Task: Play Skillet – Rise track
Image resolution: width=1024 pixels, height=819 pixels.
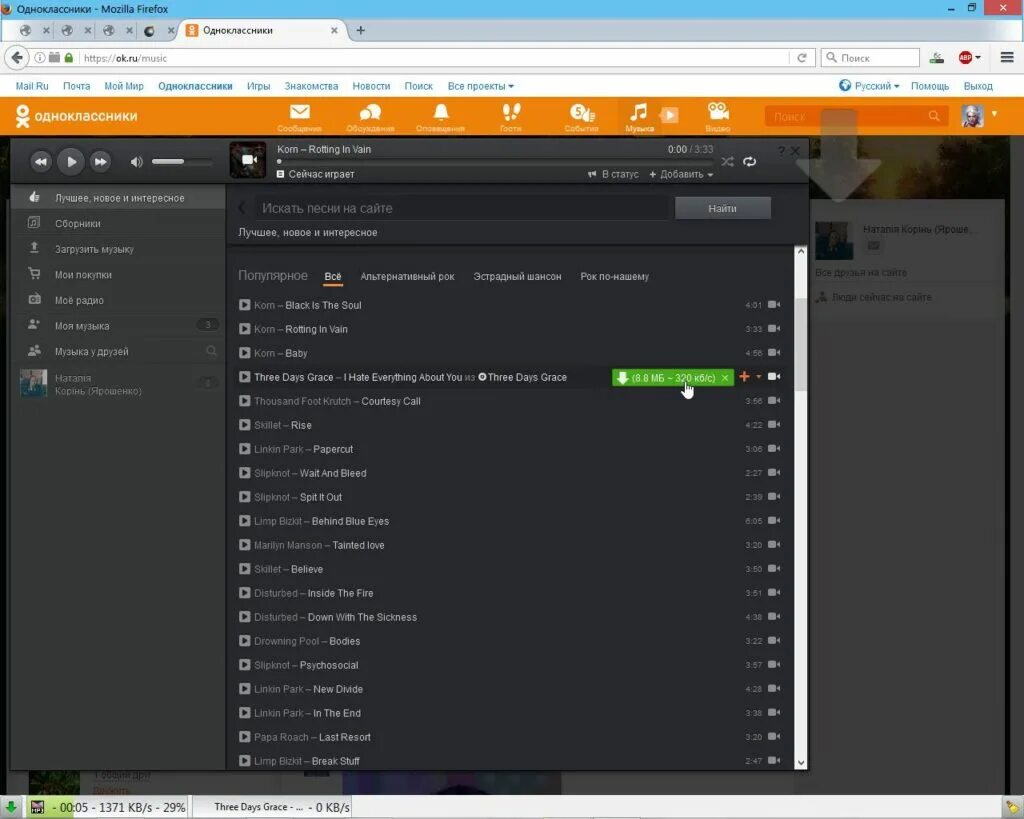Action: pyautogui.click(x=244, y=425)
